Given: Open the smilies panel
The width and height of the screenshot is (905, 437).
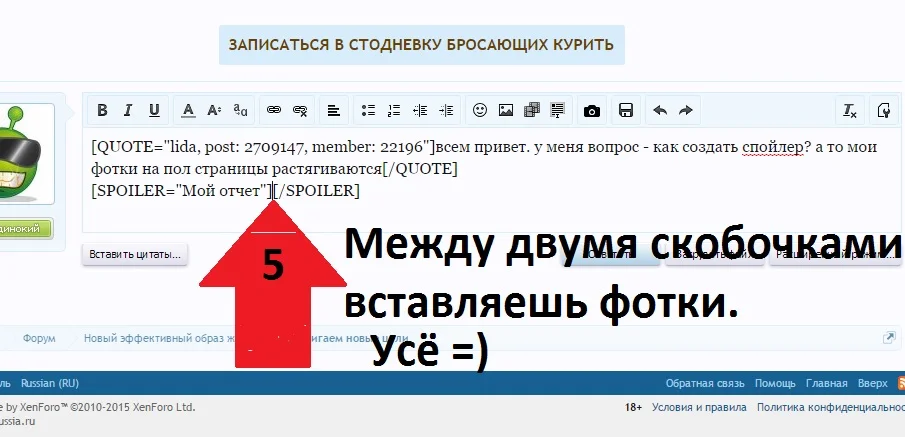Looking at the screenshot, I should click(480, 110).
